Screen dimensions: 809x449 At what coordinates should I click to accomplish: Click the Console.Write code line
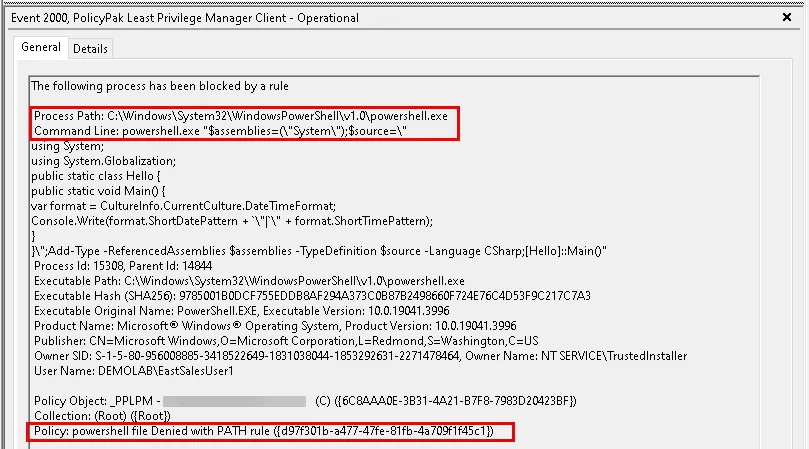tap(232, 220)
